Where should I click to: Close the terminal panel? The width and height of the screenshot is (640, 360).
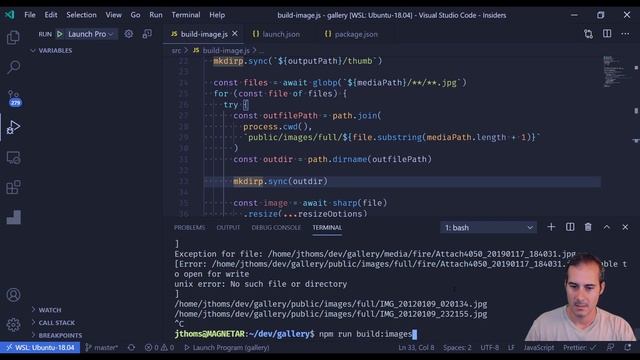tap(625, 227)
